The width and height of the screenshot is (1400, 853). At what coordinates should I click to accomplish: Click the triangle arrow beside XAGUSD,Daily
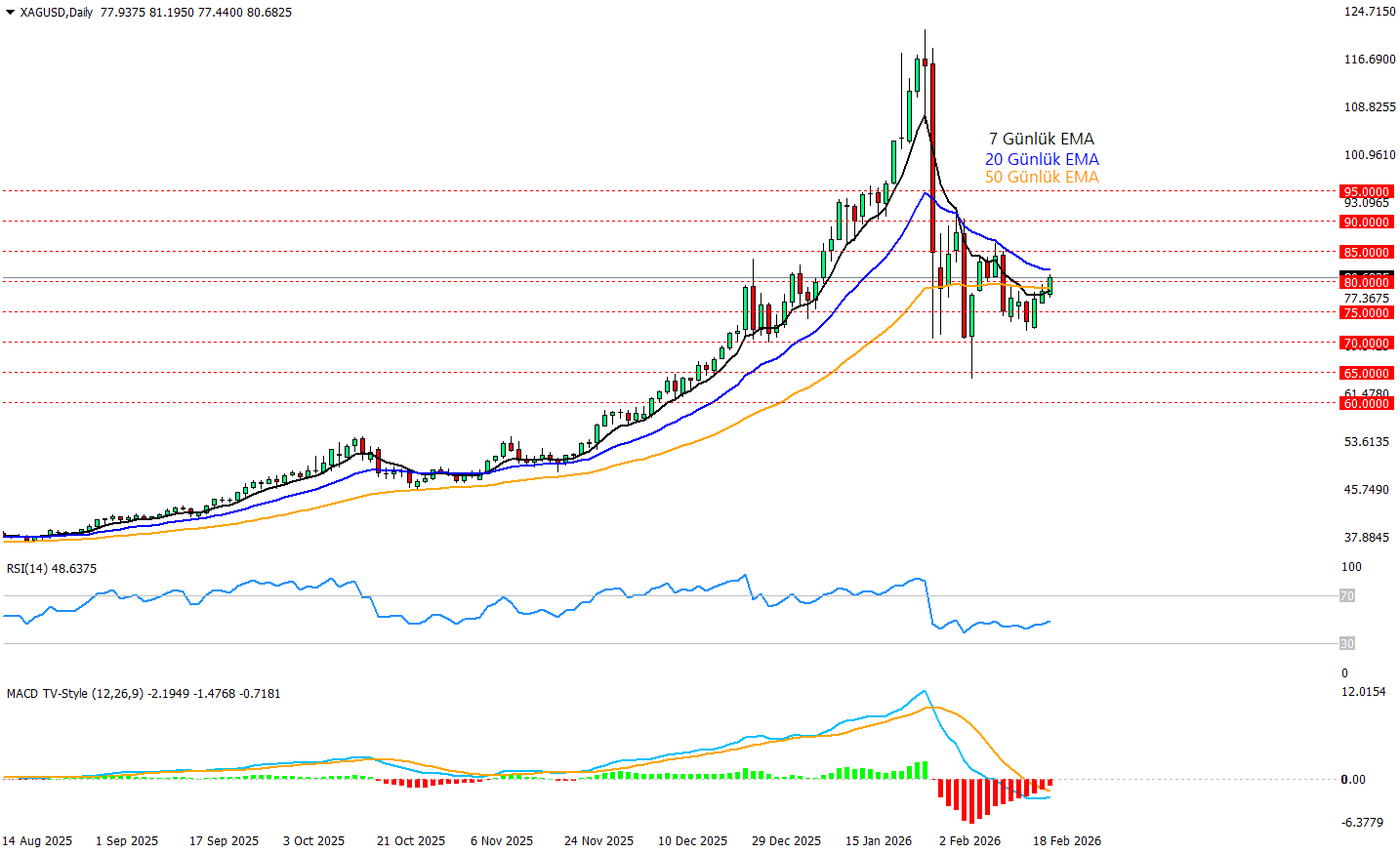pyautogui.click(x=10, y=13)
